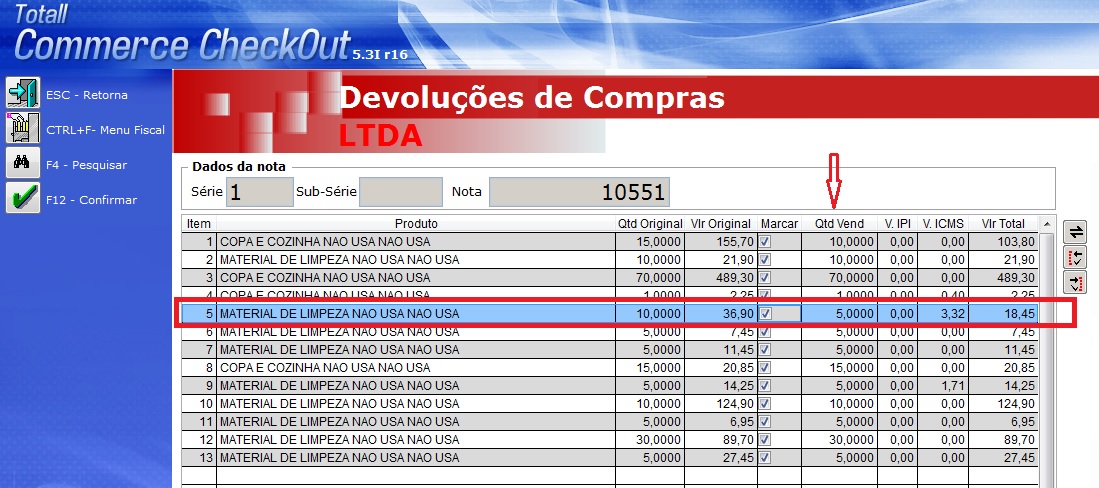Click the opposing arrows invert-selection button
This screenshot has width=1099, height=488.
(1074, 232)
